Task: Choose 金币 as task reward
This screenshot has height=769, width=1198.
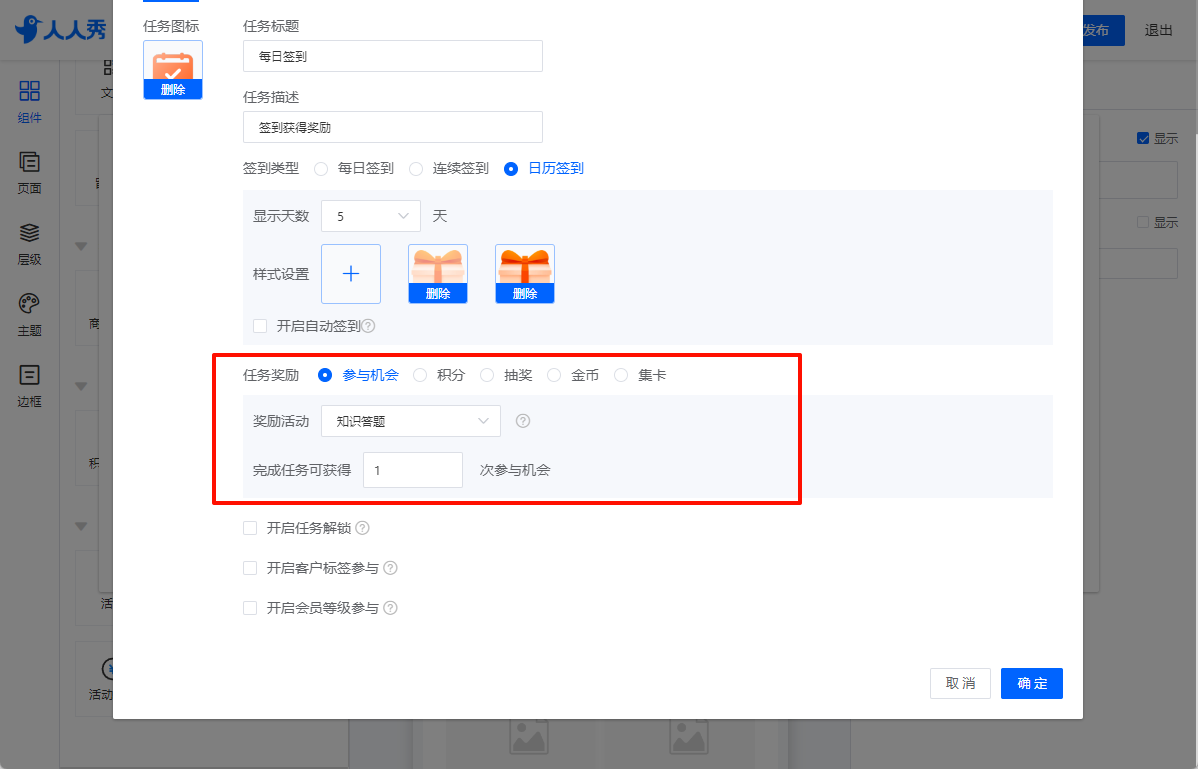Action: coord(554,375)
